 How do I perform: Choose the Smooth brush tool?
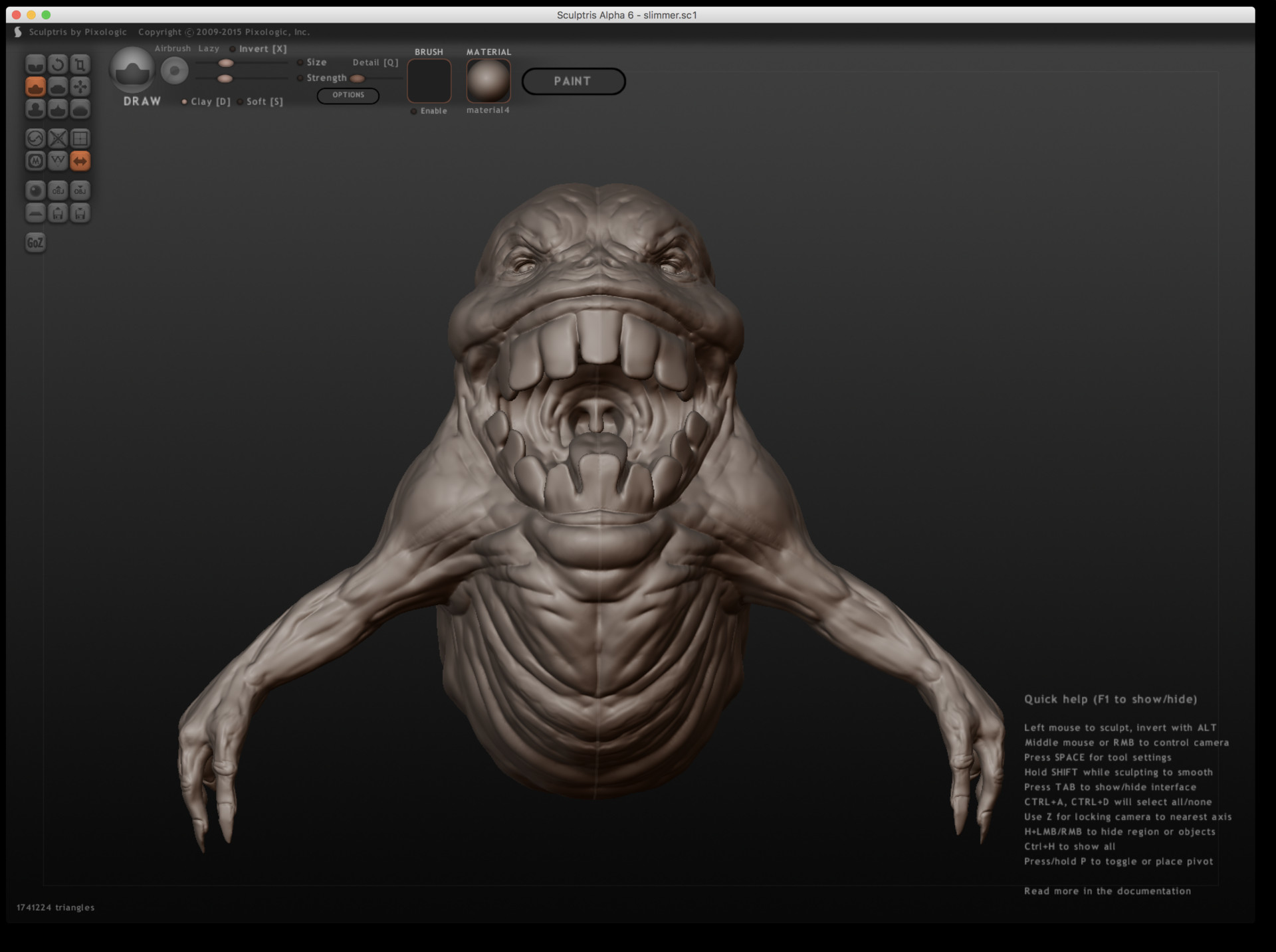click(x=80, y=109)
